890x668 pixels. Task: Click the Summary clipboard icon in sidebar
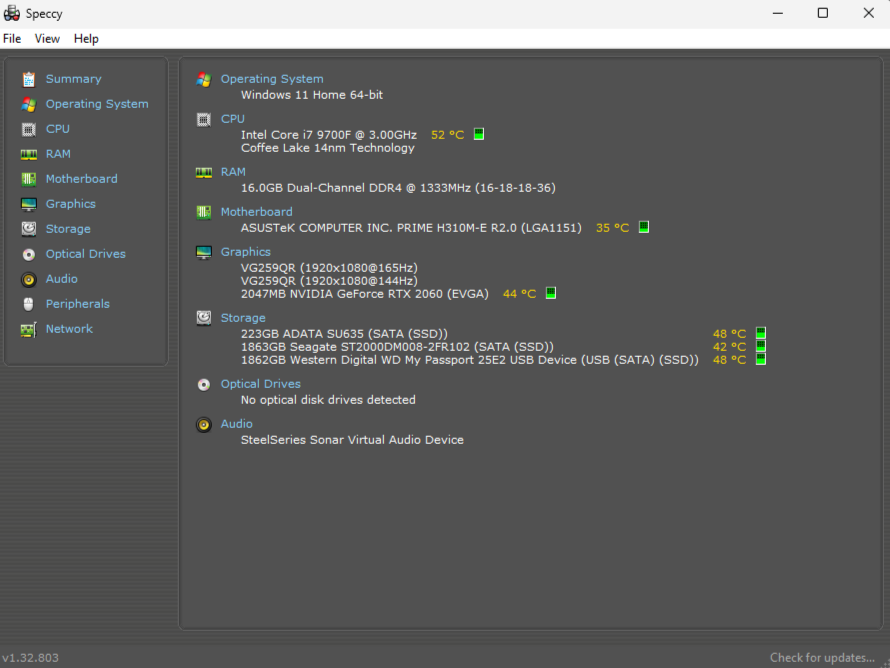coord(28,79)
